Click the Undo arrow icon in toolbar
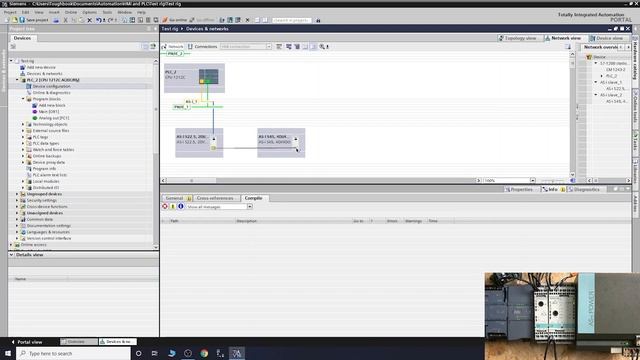The image size is (640, 360). tap(99, 20)
